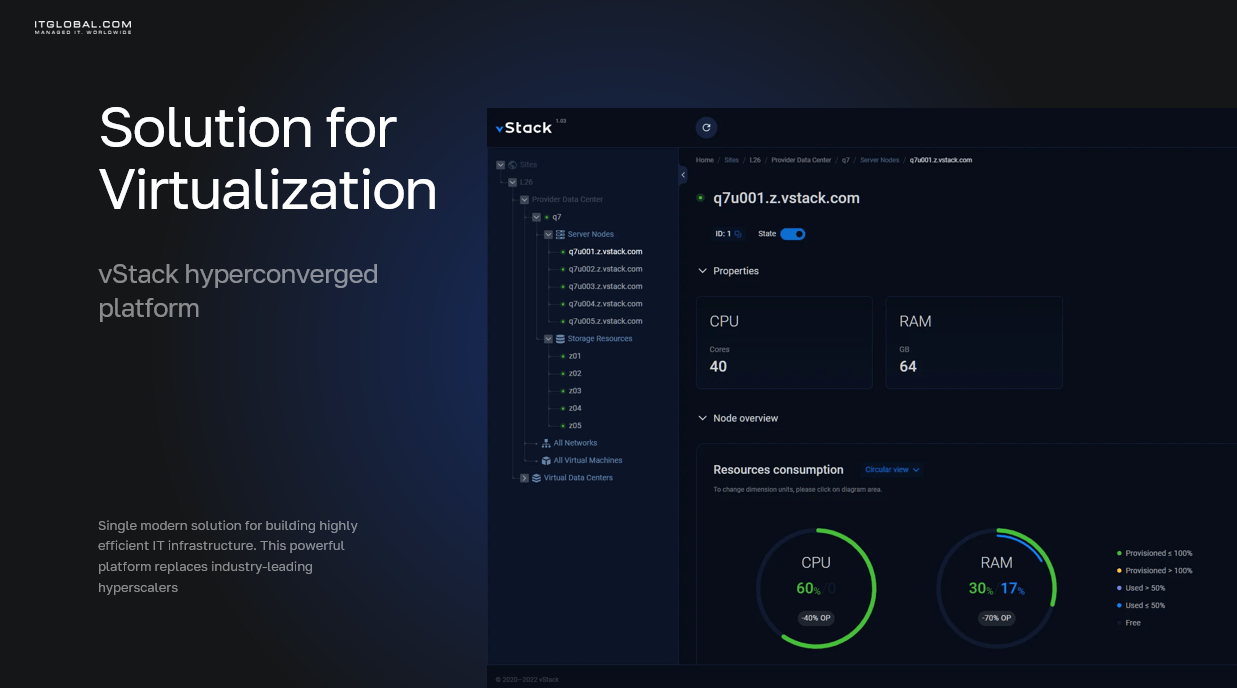Collapse the Provider Data Center node
Viewport: 1237px width, 688px height.
pyautogui.click(x=524, y=200)
